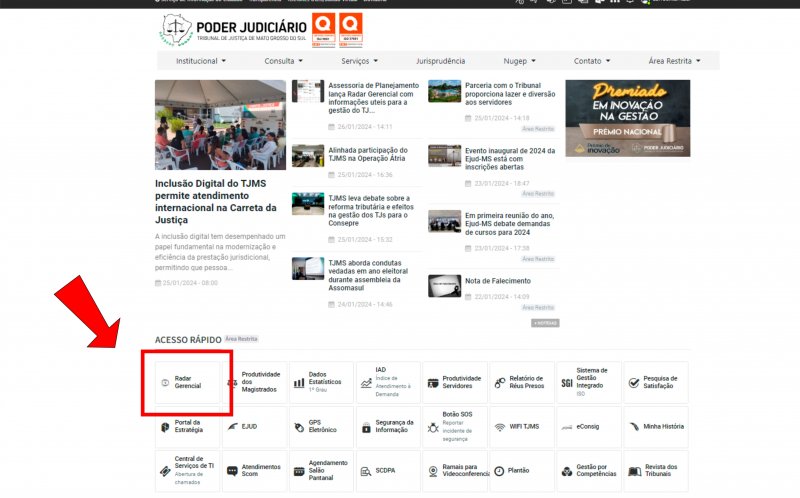800x498 pixels.
Task: Click the Botão SOS bug icon
Action: 433,427
